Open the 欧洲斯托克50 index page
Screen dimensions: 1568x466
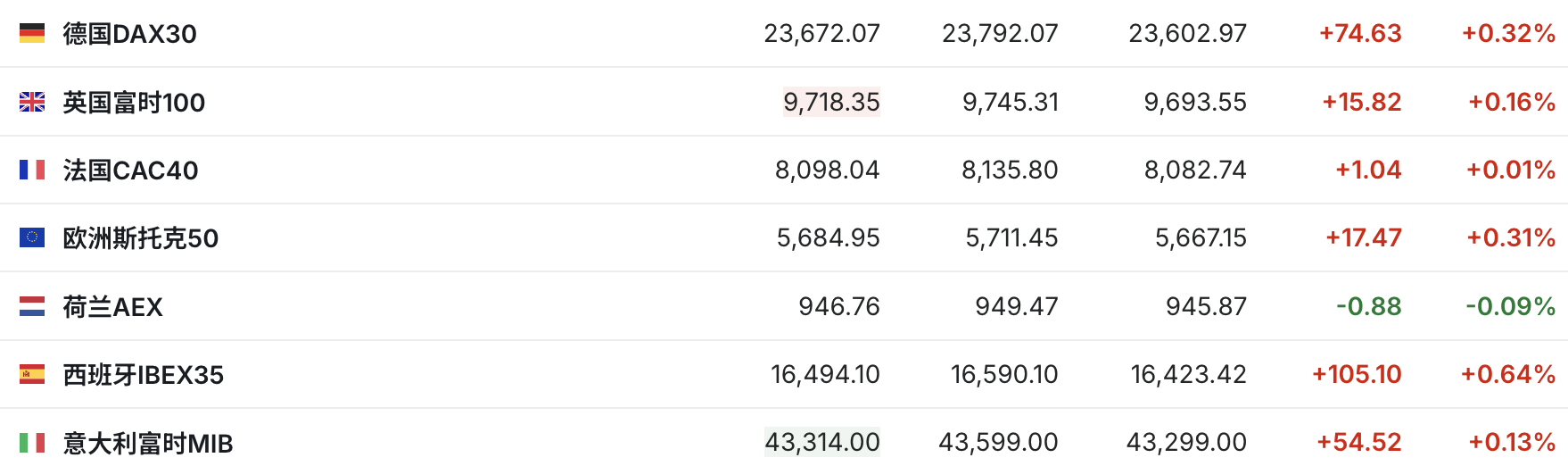point(140,238)
